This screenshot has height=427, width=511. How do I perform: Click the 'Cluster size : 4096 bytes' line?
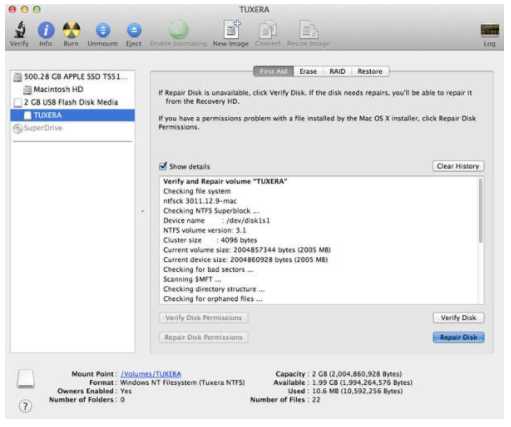point(210,240)
